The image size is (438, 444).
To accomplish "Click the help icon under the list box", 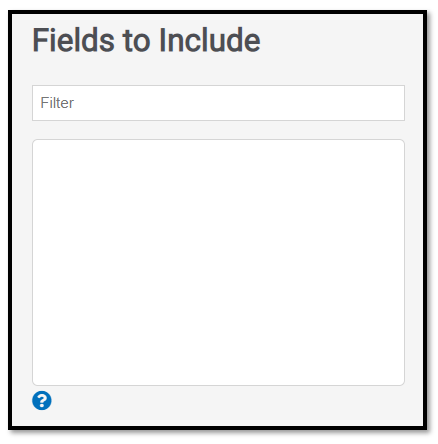I will pos(42,400).
